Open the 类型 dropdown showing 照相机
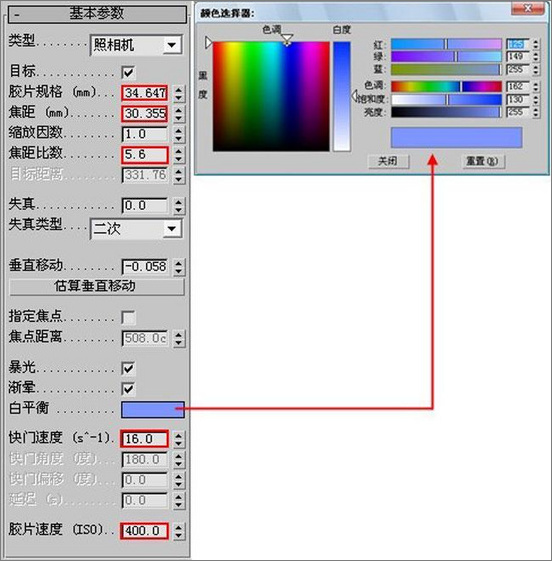This screenshot has width=552, height=561. pyautogui.click(x=136, y=45)
